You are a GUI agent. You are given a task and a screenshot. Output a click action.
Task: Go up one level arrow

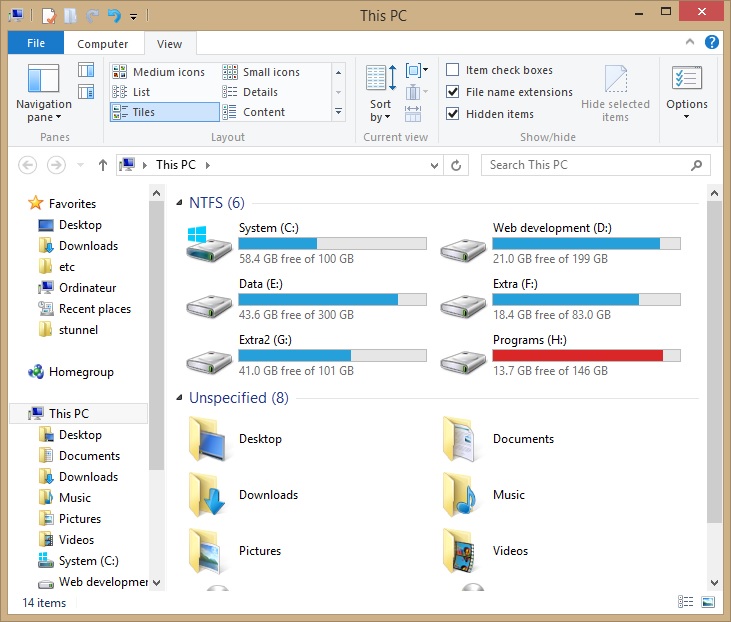(x=103, y=165)
